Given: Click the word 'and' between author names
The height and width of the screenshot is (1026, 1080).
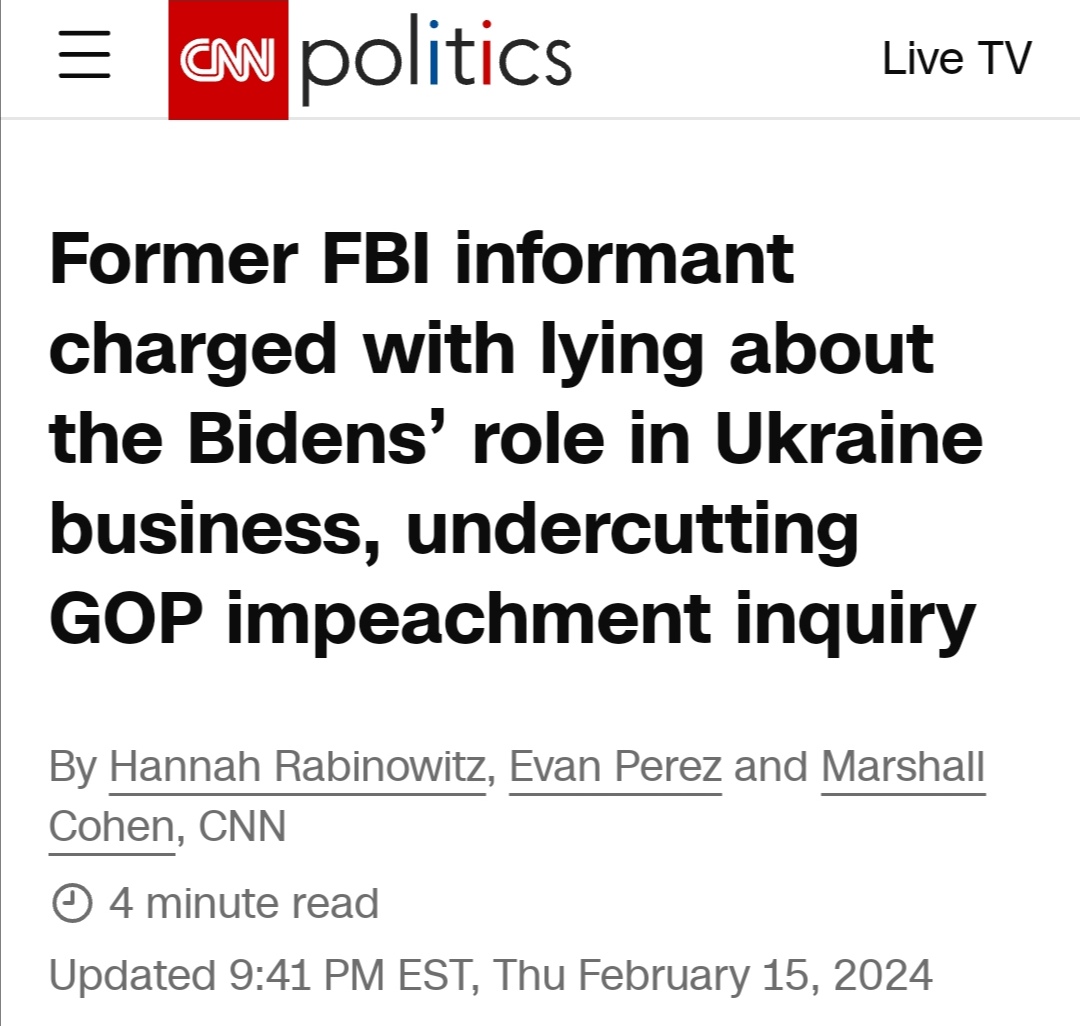Looking at the screenshot, I should point(771,767).
